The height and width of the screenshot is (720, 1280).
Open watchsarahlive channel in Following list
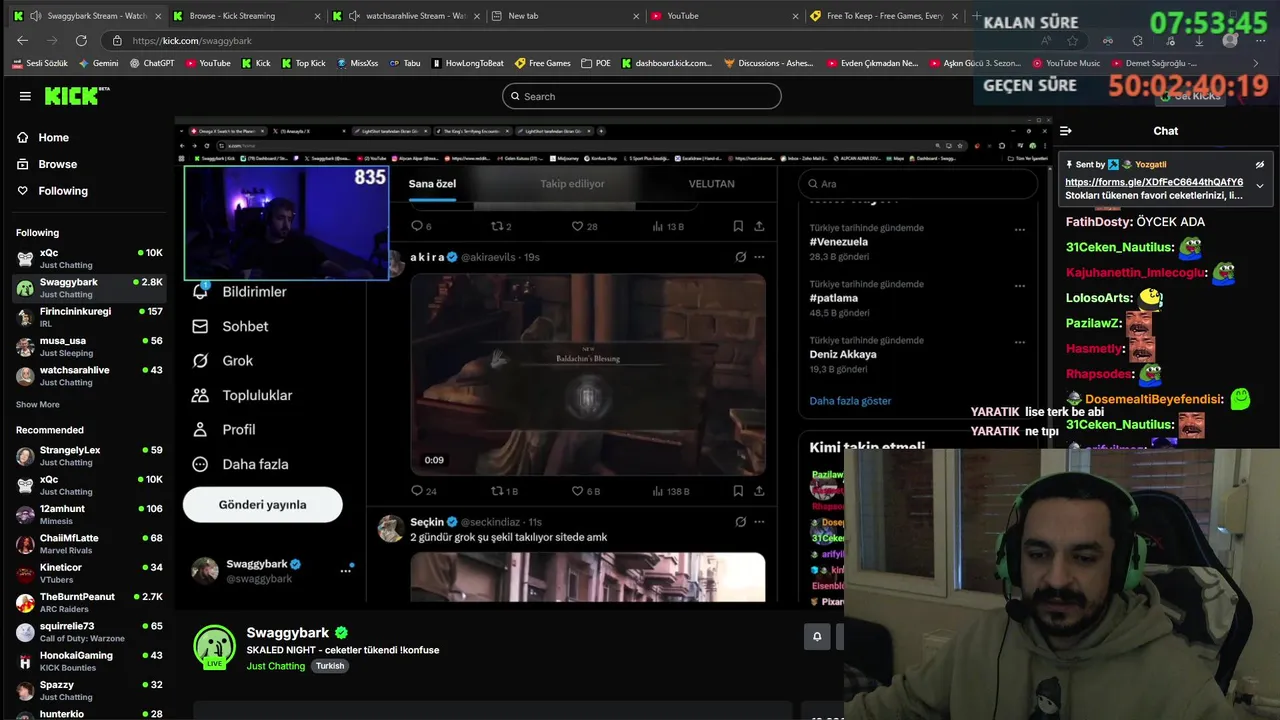point(88,376)
